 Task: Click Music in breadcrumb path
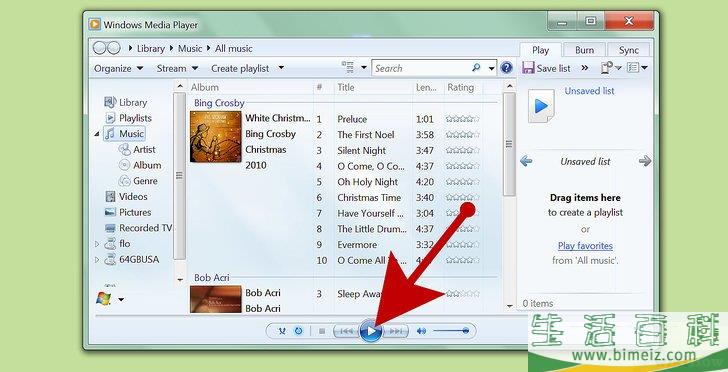190,48
